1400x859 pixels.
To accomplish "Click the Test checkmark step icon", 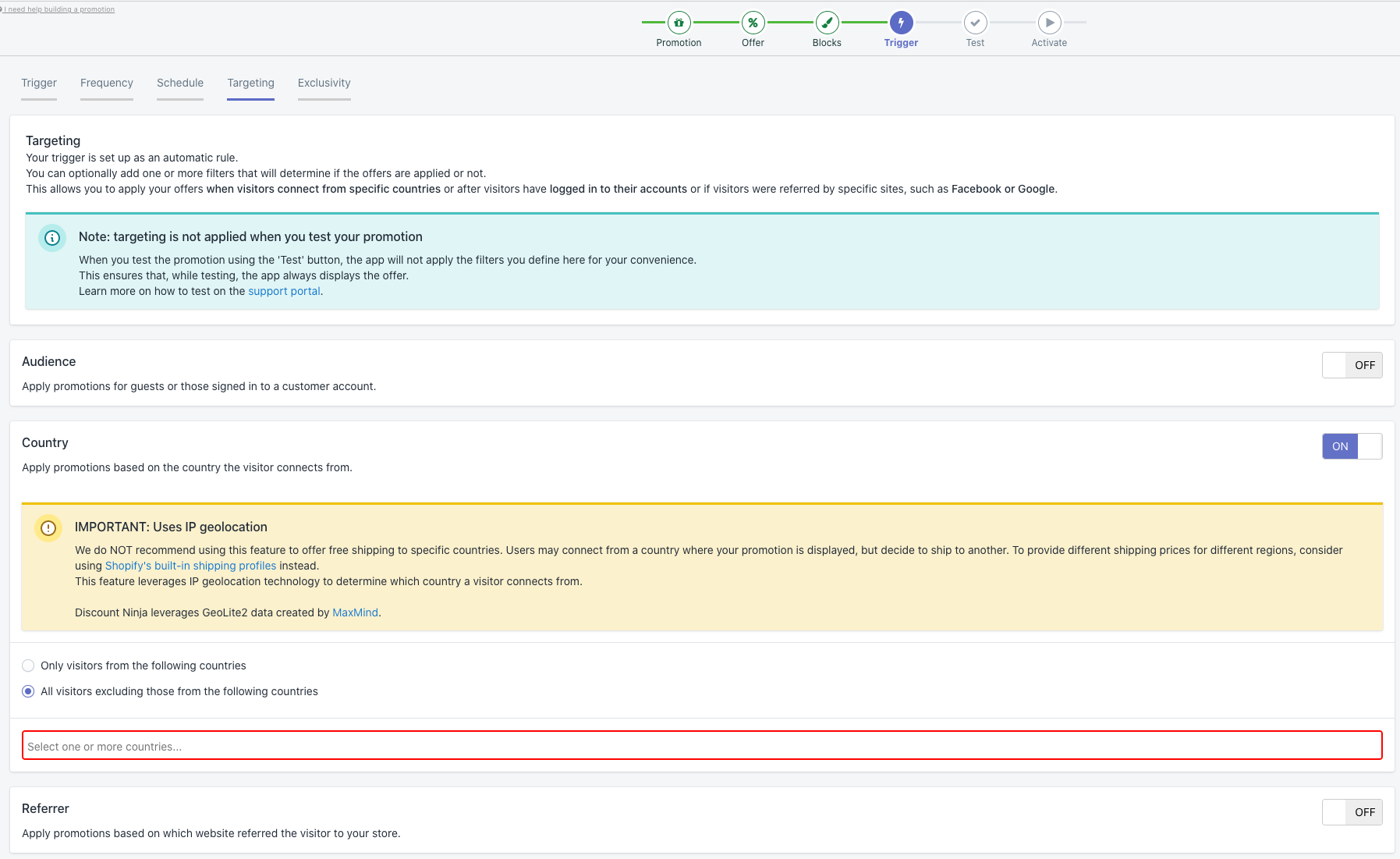I will 975,23.
